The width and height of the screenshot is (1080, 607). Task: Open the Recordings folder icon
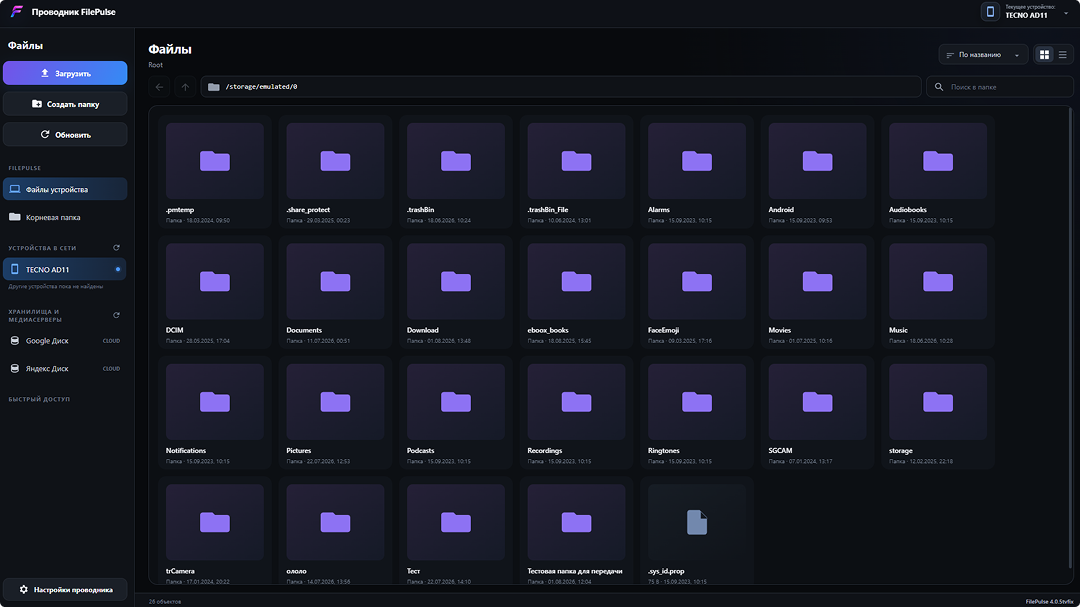click(577, 402)
